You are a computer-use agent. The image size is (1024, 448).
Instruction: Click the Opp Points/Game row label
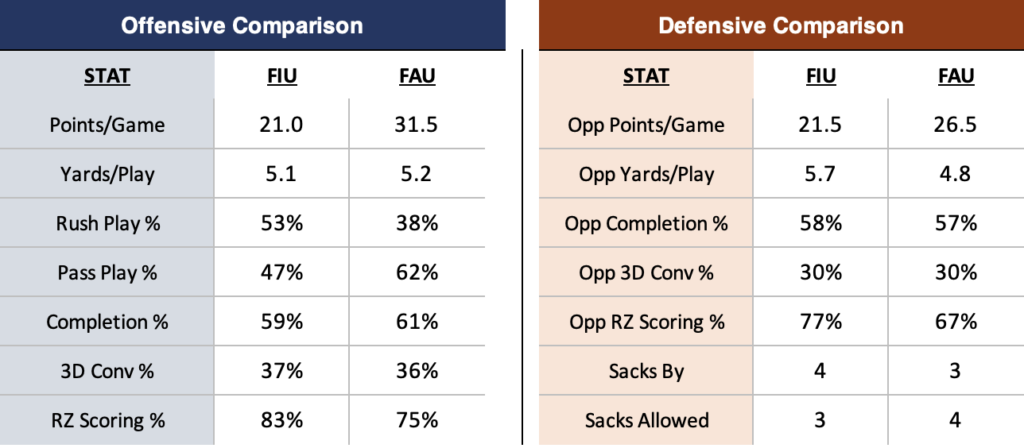tap(646, 125)
